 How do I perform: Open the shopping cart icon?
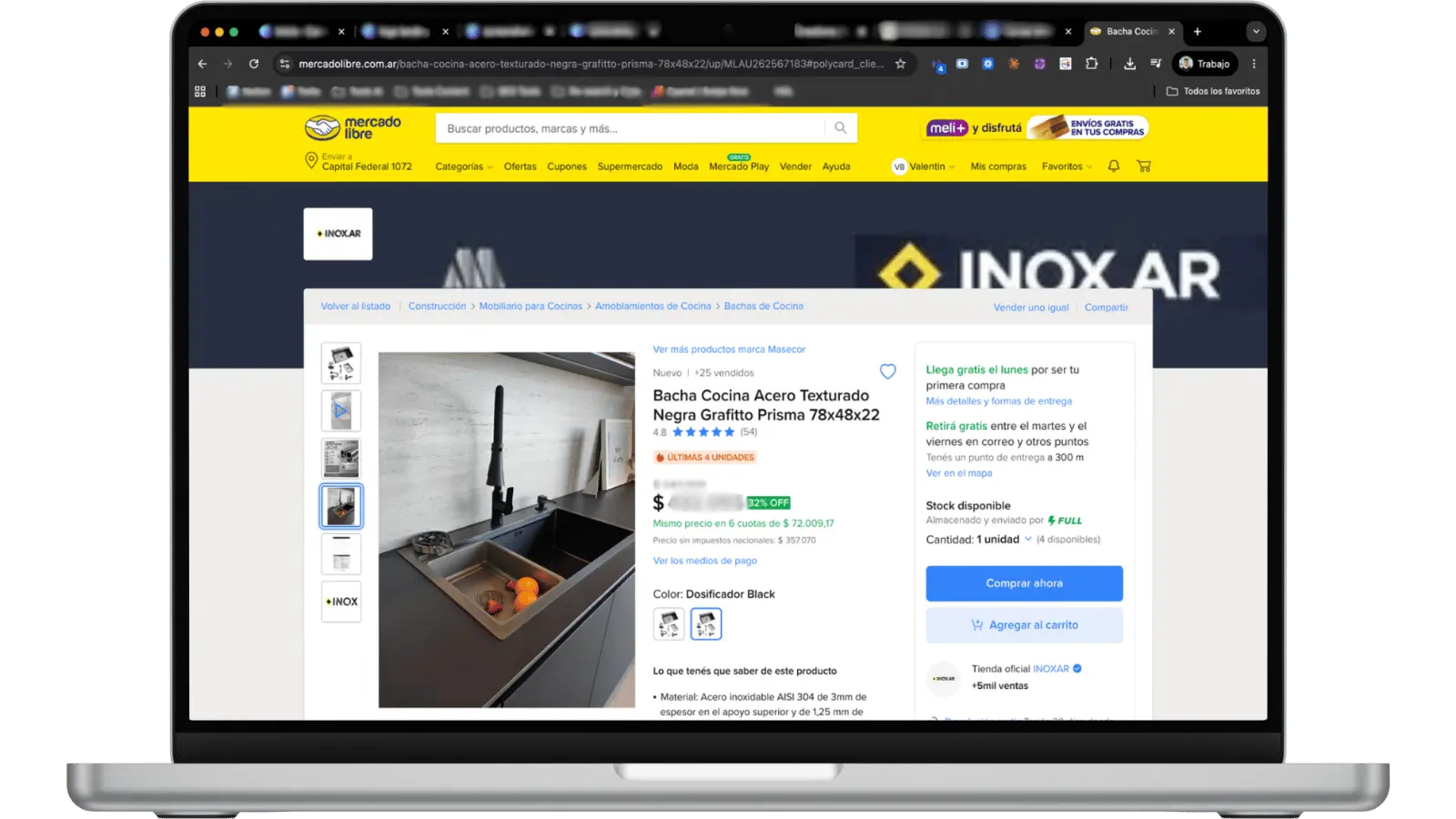click(1144, 166)
